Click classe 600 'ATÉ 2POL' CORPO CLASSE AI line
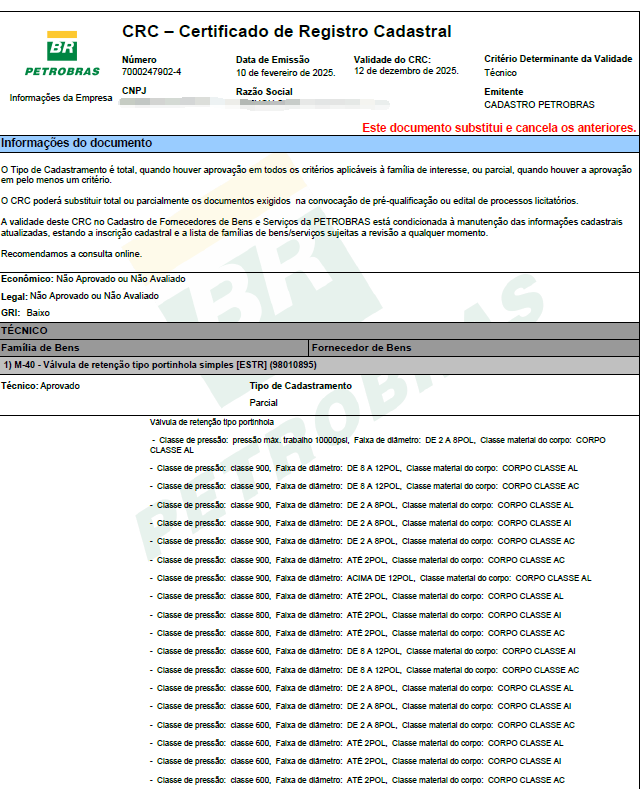Viewport: 642px width, 789px height. pyautogui.click(x=356, y=761)
